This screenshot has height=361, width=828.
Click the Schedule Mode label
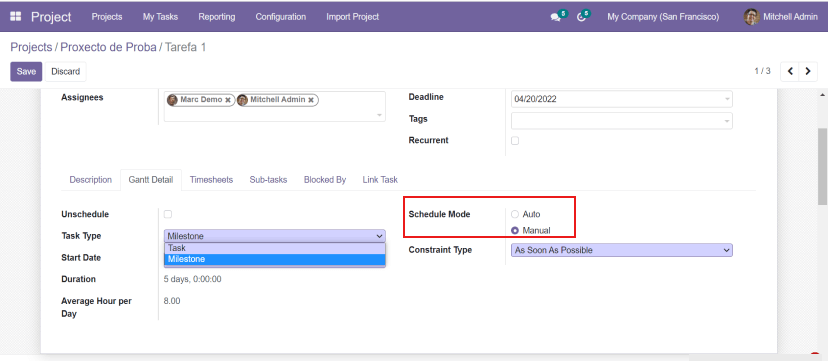(x=439, y=214)
